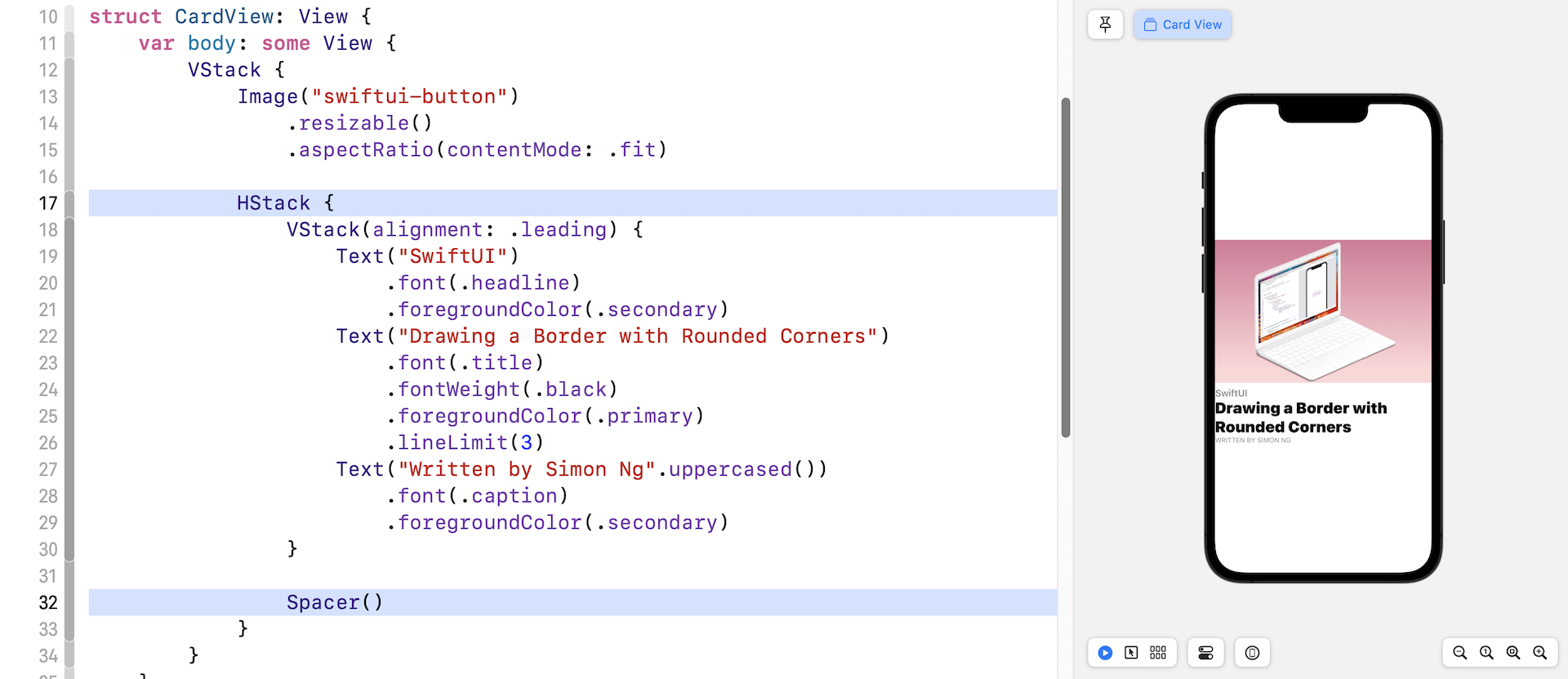1568x679 pixels.
Task: Click the .aspectRatio modifier
Action: pos(477,150)
